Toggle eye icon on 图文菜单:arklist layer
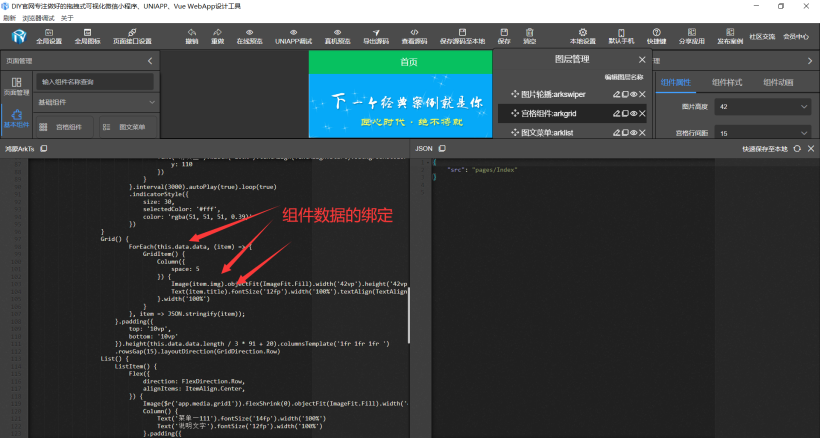Viewport: 820px width, 438px height. (632, 133)
